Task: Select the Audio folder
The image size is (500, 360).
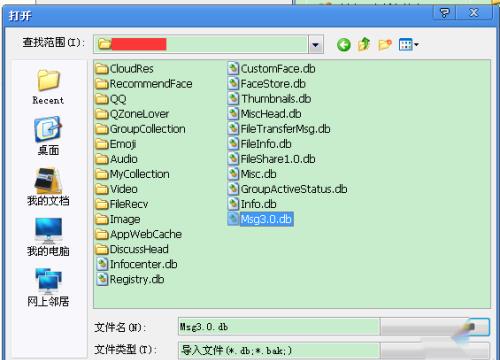Action: click(x=116, y=159)
